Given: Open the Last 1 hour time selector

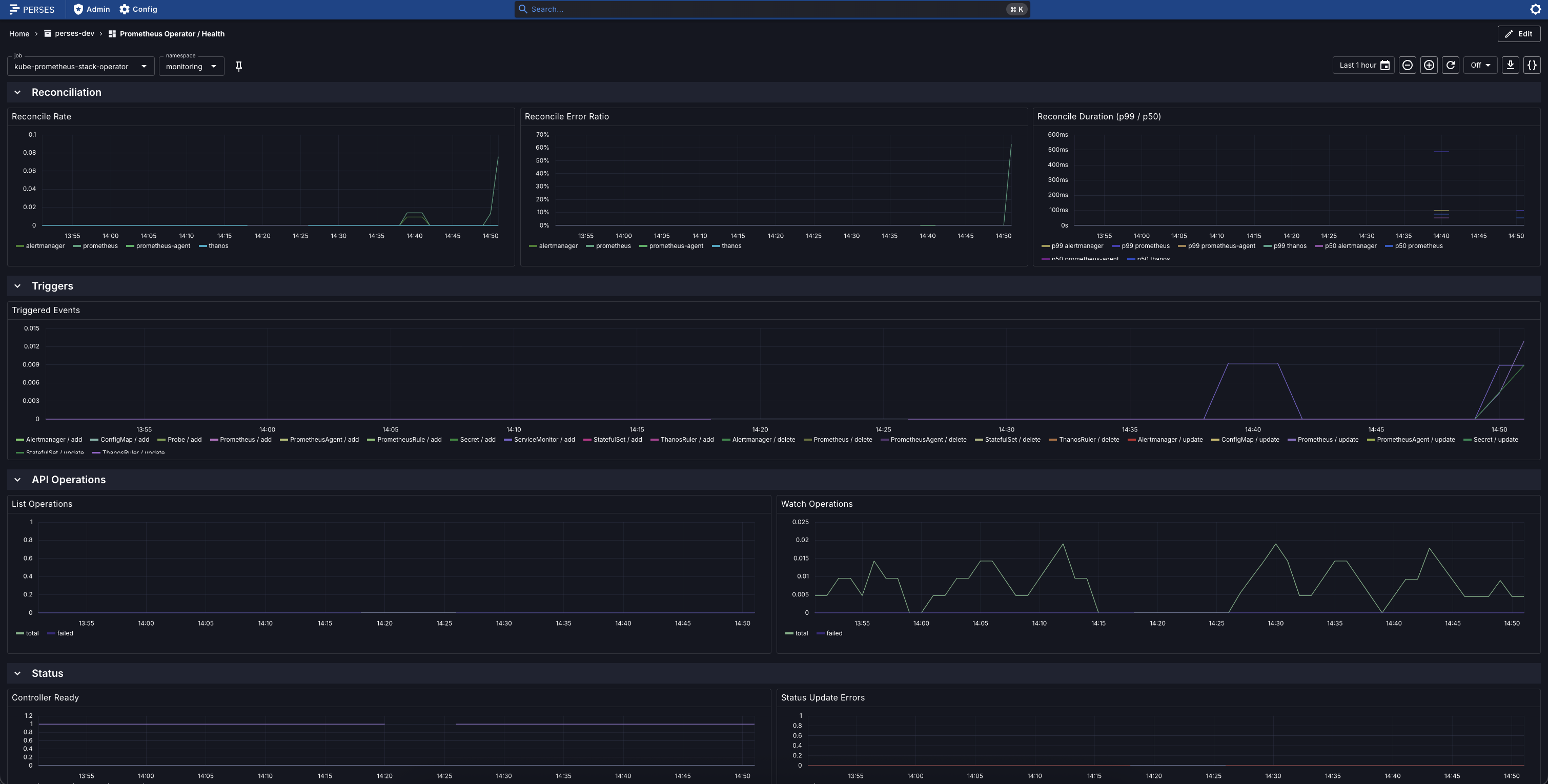Looking at the screenshot, I should (x=1363, y=66).
